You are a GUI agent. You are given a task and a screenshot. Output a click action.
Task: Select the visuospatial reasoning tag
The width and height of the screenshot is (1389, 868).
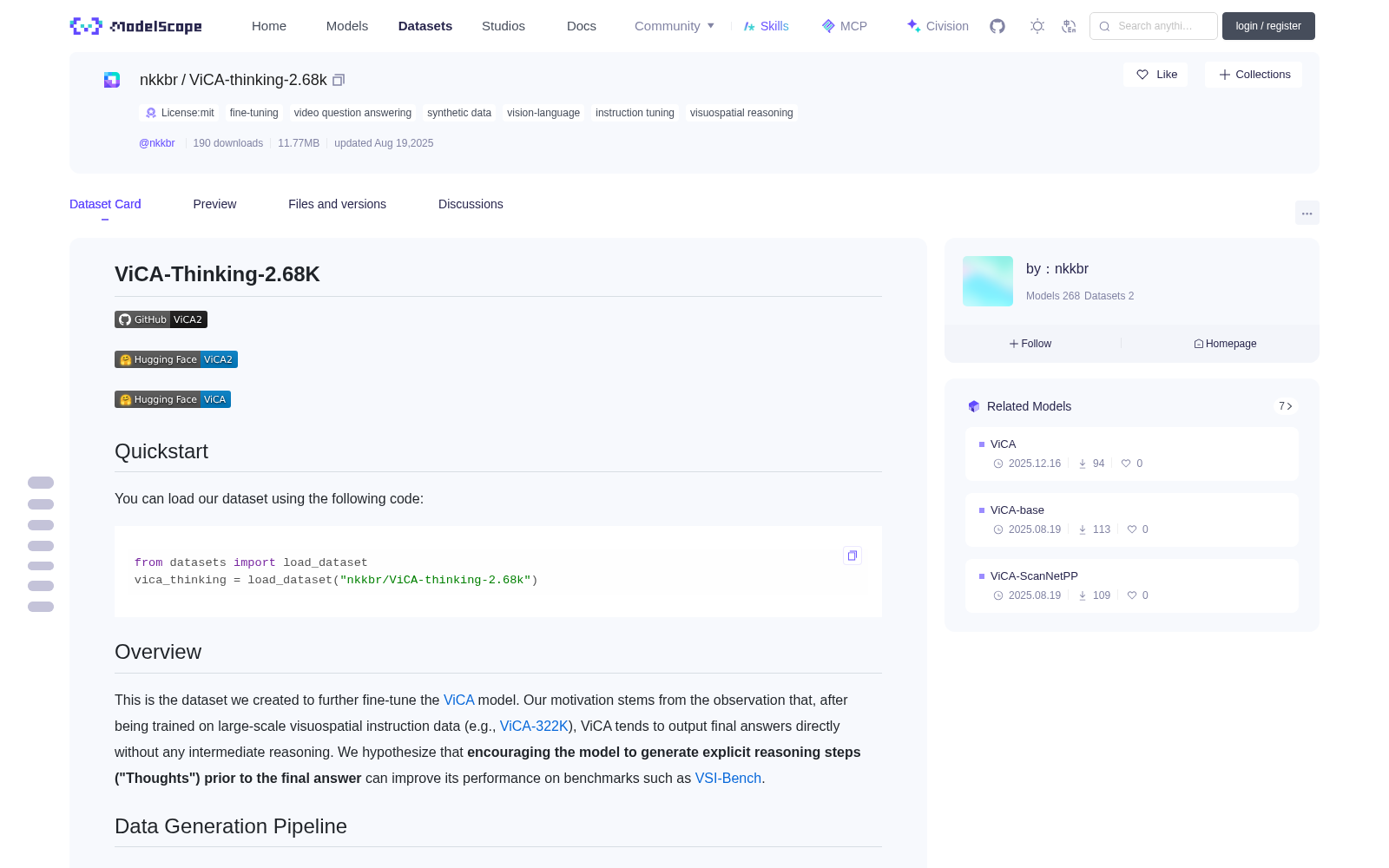741,113
